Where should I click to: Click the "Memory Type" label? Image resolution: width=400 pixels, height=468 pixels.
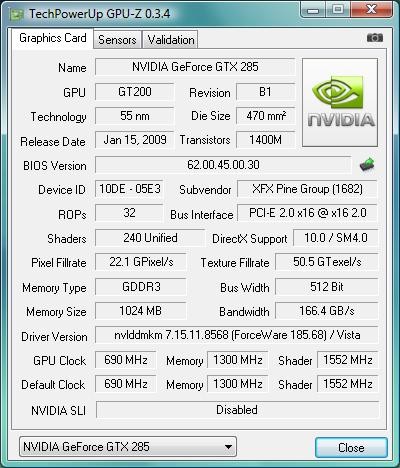(x=54, y=288)
